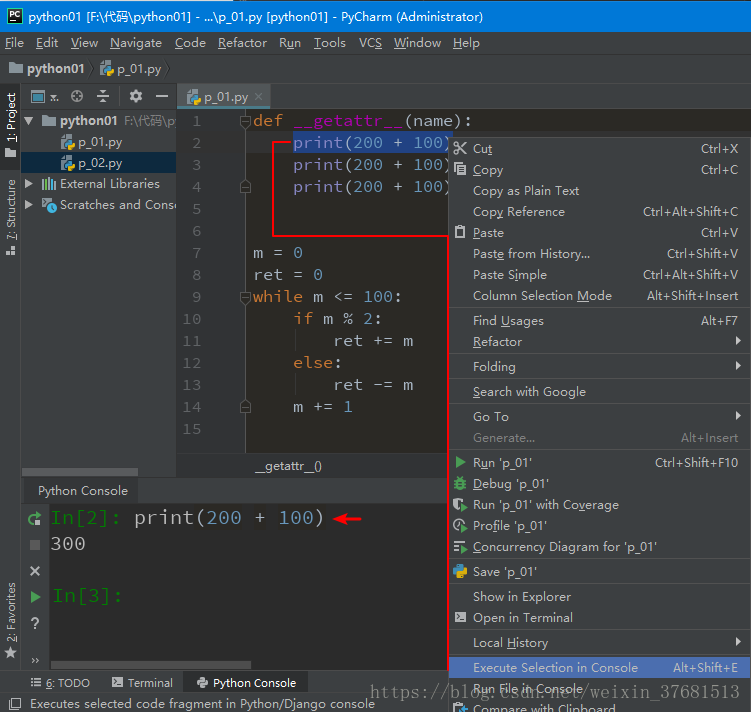Open console help question mark icon

click(34, 623)
